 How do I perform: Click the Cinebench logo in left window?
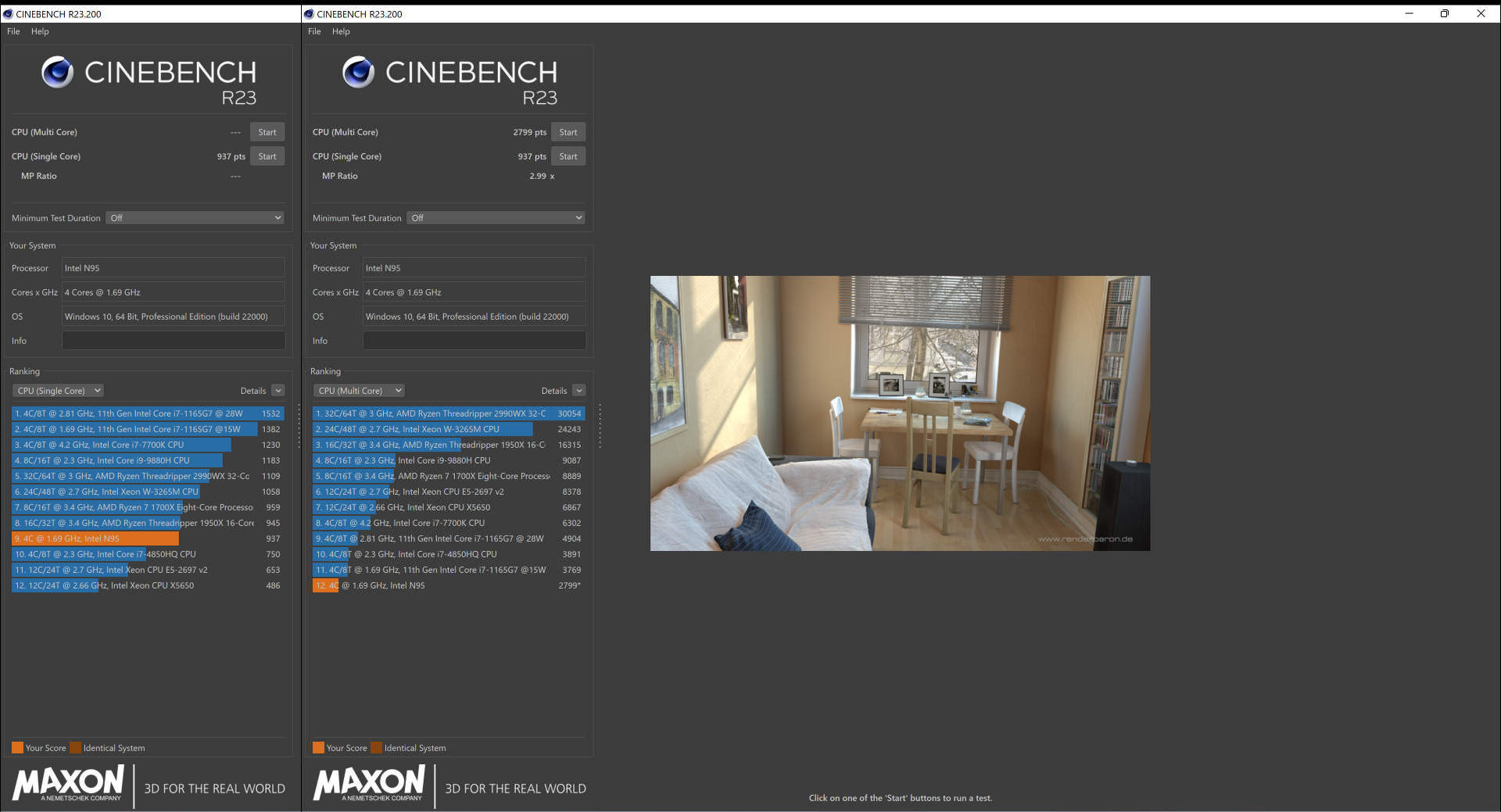(57, 73)
